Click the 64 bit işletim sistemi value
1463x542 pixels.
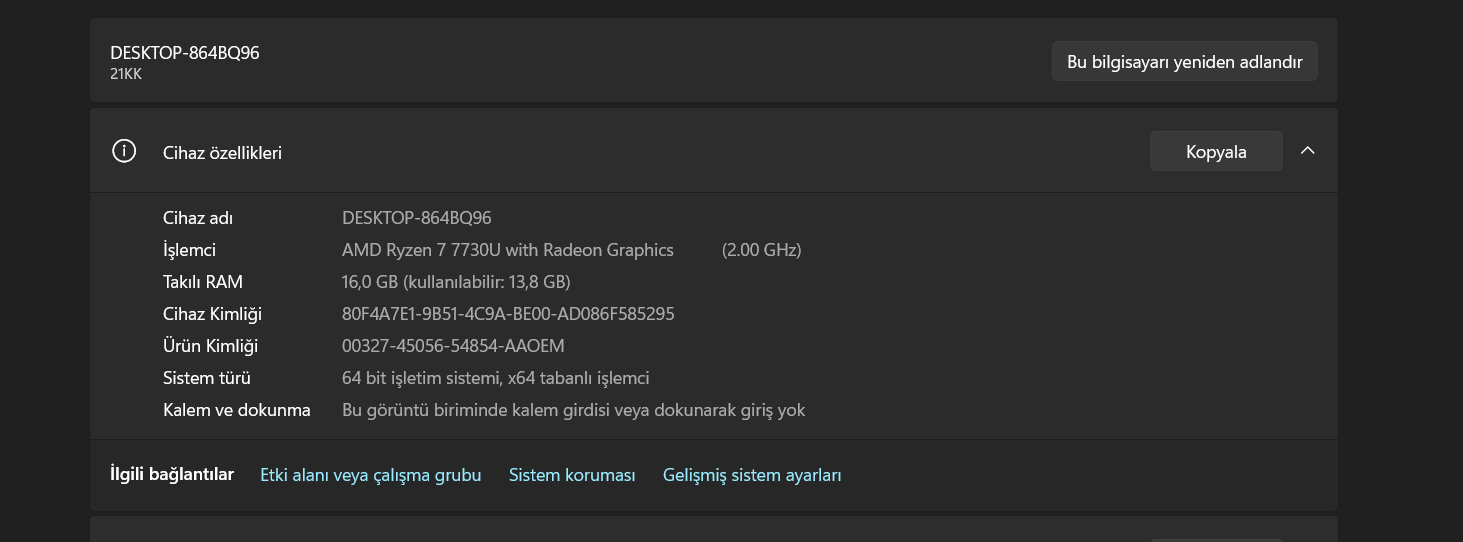[496, 378]
